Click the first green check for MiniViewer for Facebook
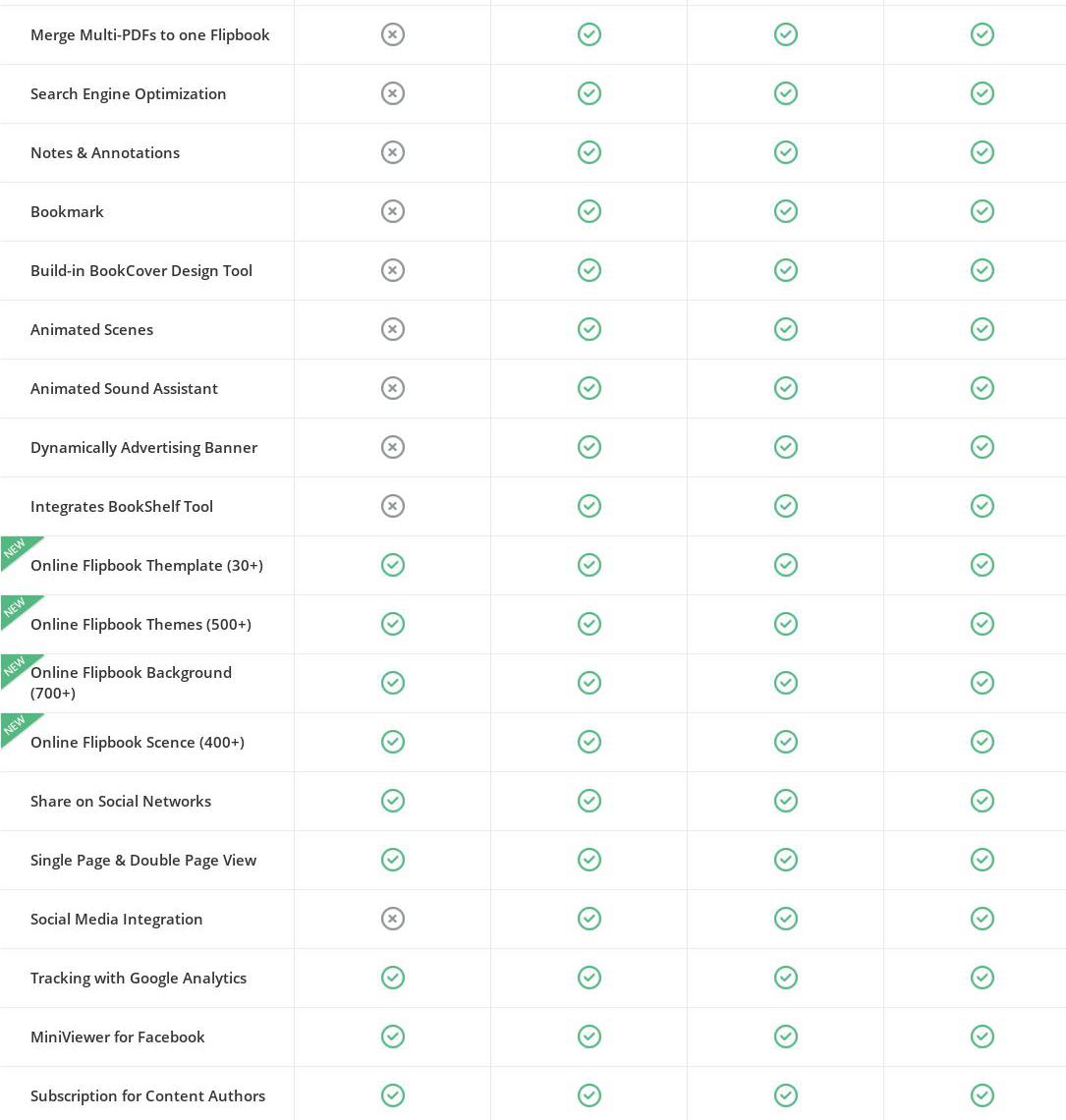This screenshot has height=1120, width=1066. 393,1036
